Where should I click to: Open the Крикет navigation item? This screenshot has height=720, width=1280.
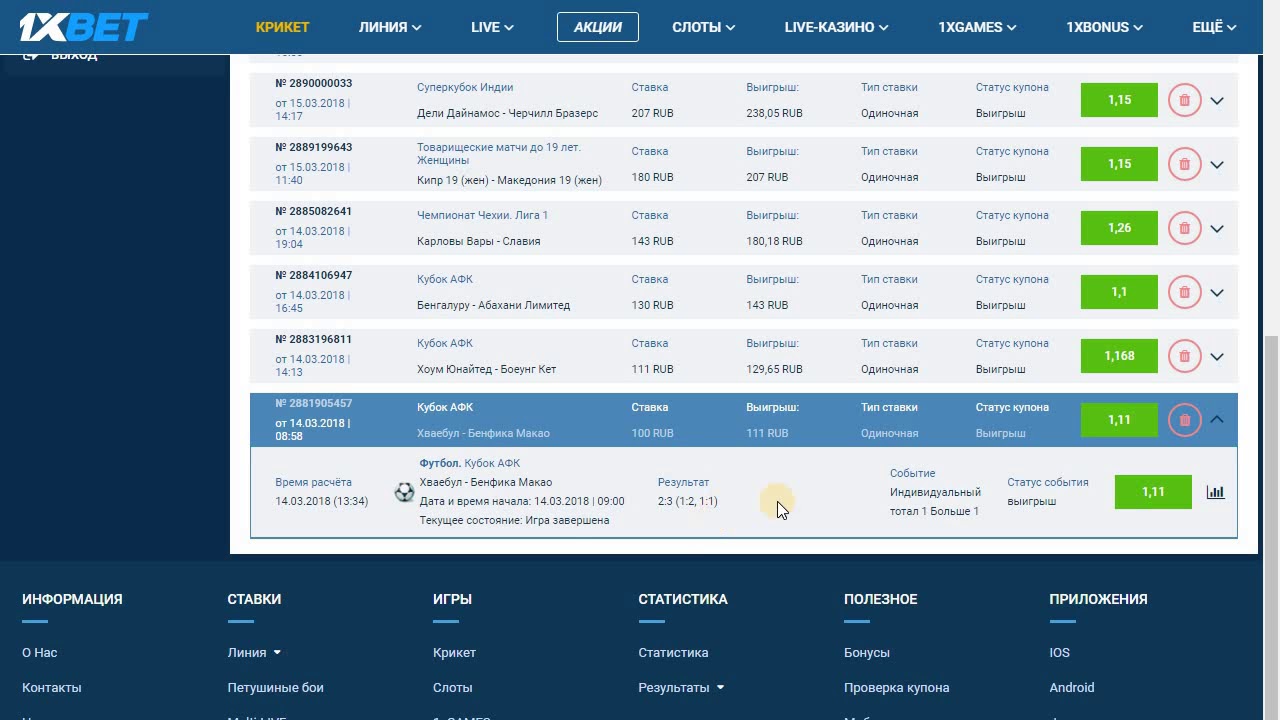pyautogui.click(x=283, y=27)
